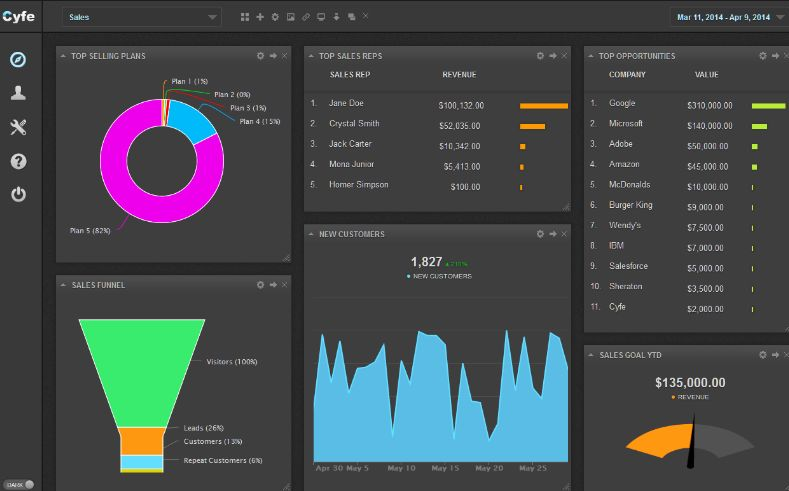The height and width of the screenshot is (491, 789).
Task: Click the Plan 2 (0%) chart label
Action: click(232, 95)
